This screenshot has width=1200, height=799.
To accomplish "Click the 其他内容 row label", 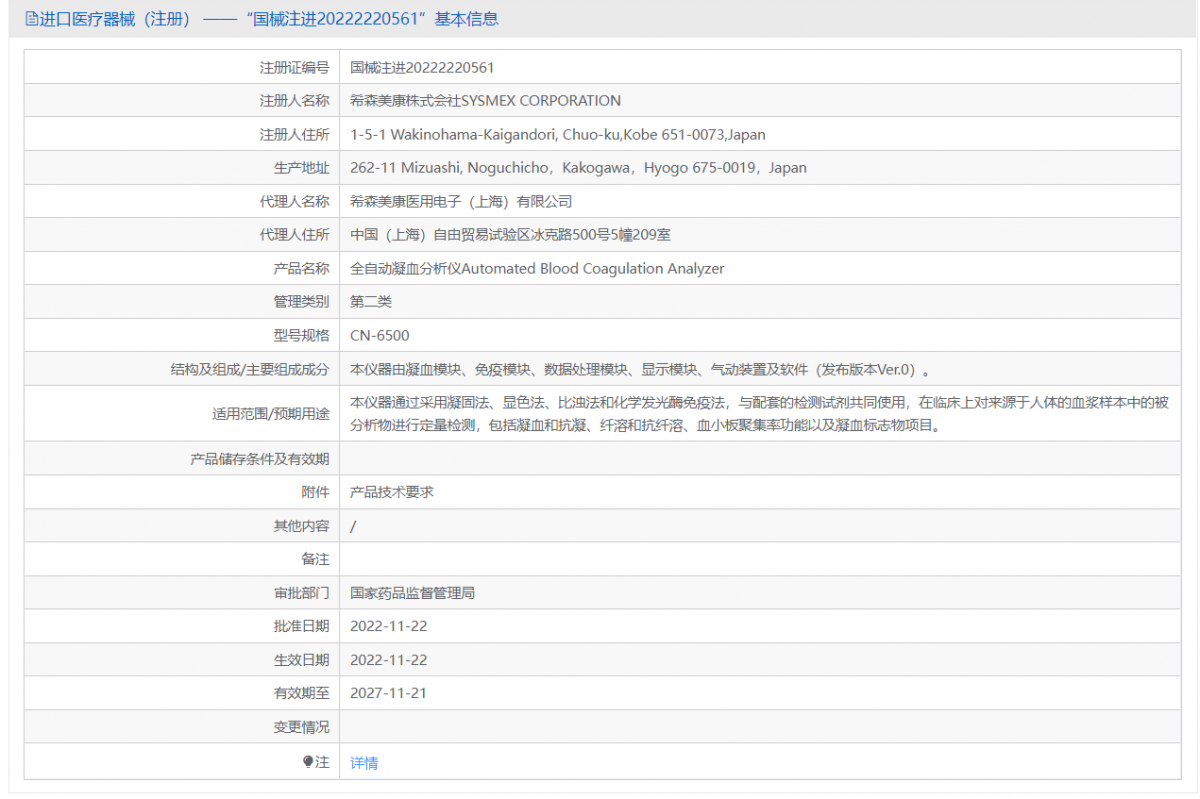I will 301,526.
